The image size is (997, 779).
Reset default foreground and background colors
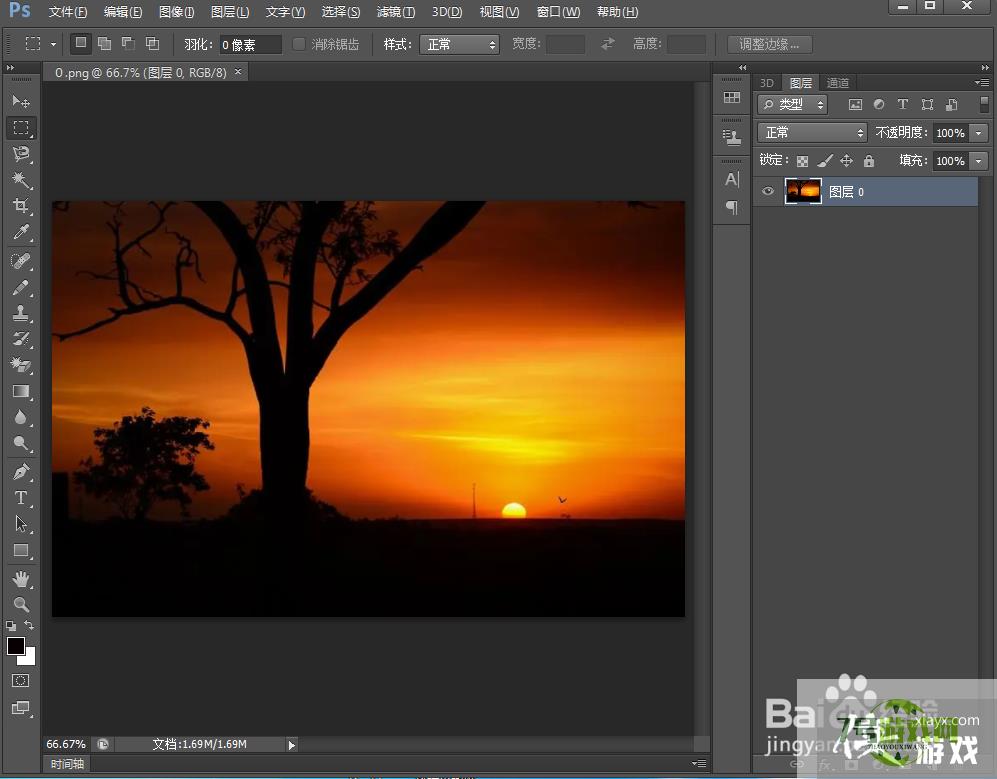(x=11, y=626)
